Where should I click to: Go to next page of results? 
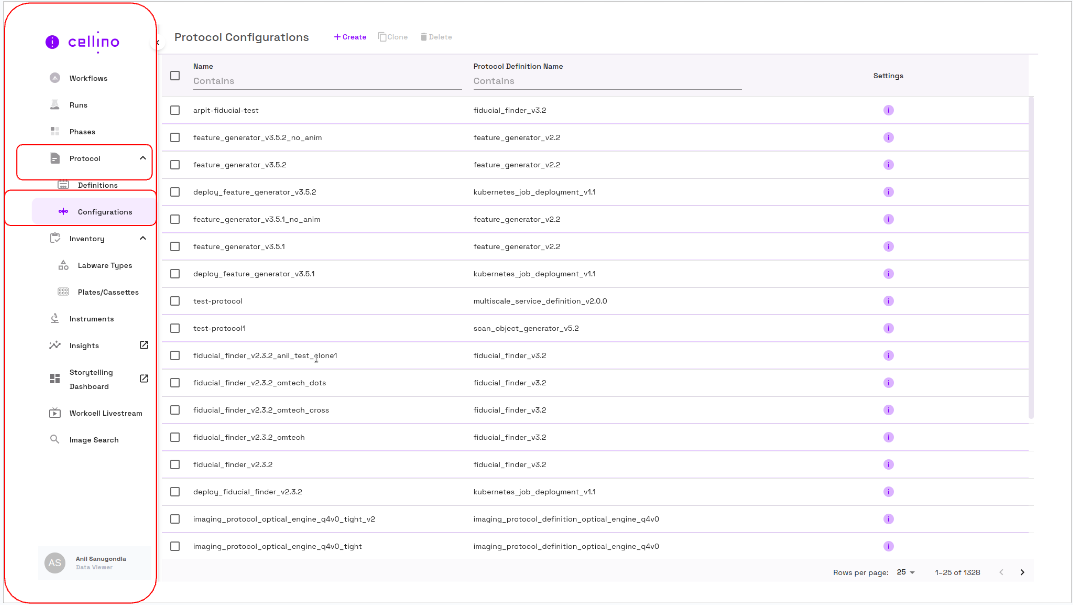(1022, 572)
